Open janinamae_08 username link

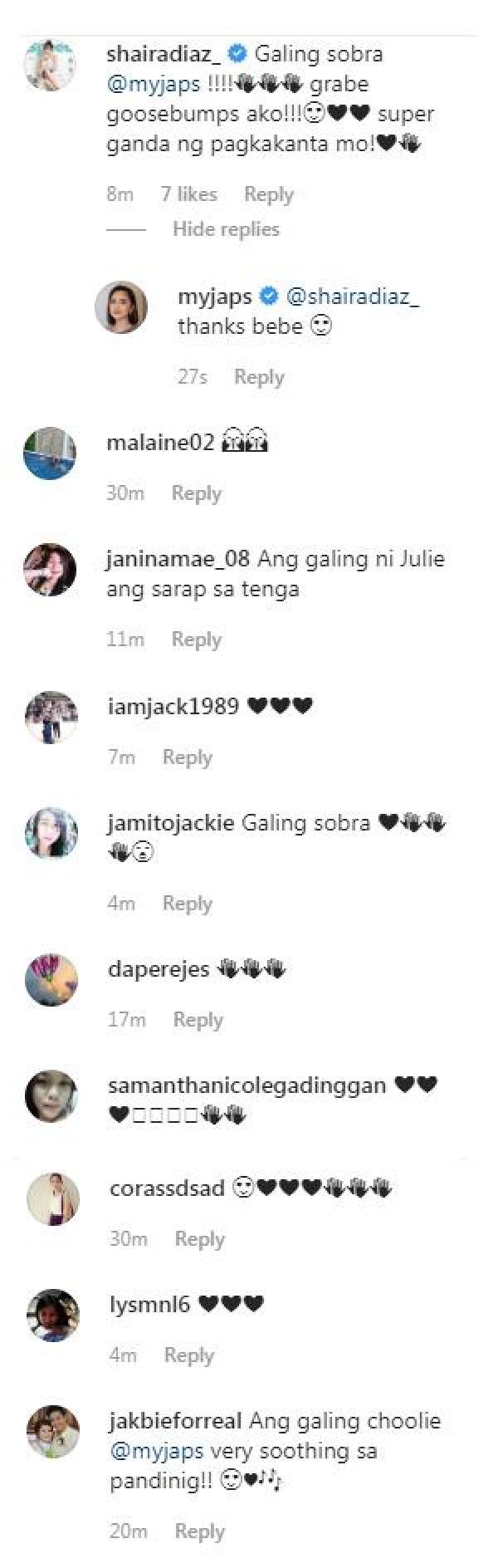tap(178, 559)
